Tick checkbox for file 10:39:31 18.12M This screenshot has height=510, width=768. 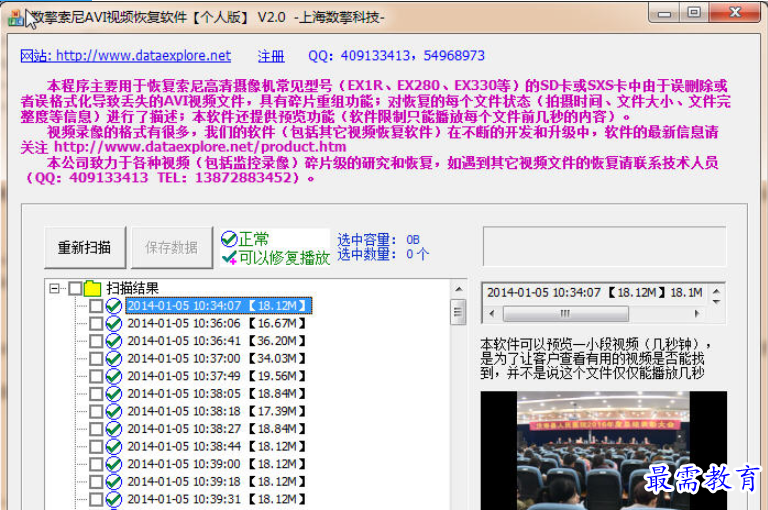96,500
